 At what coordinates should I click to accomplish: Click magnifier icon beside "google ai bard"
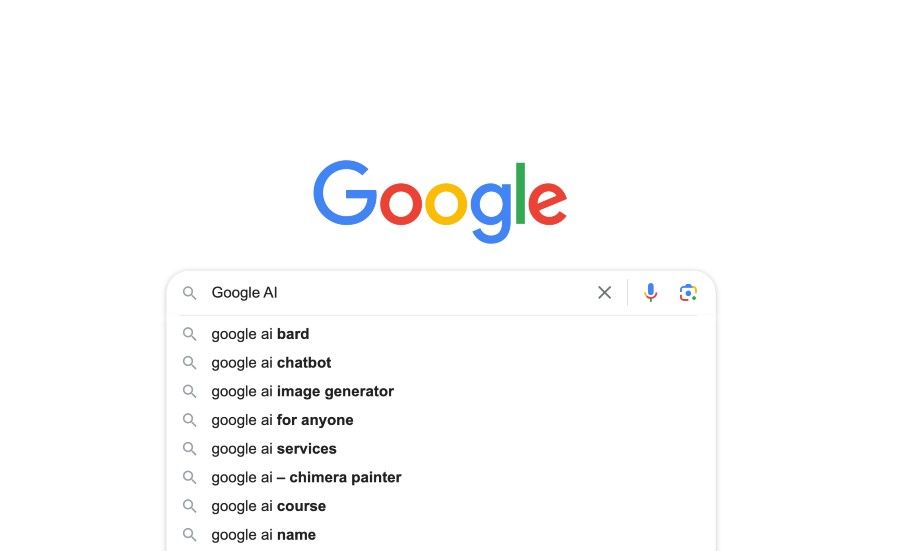(189, 334)
